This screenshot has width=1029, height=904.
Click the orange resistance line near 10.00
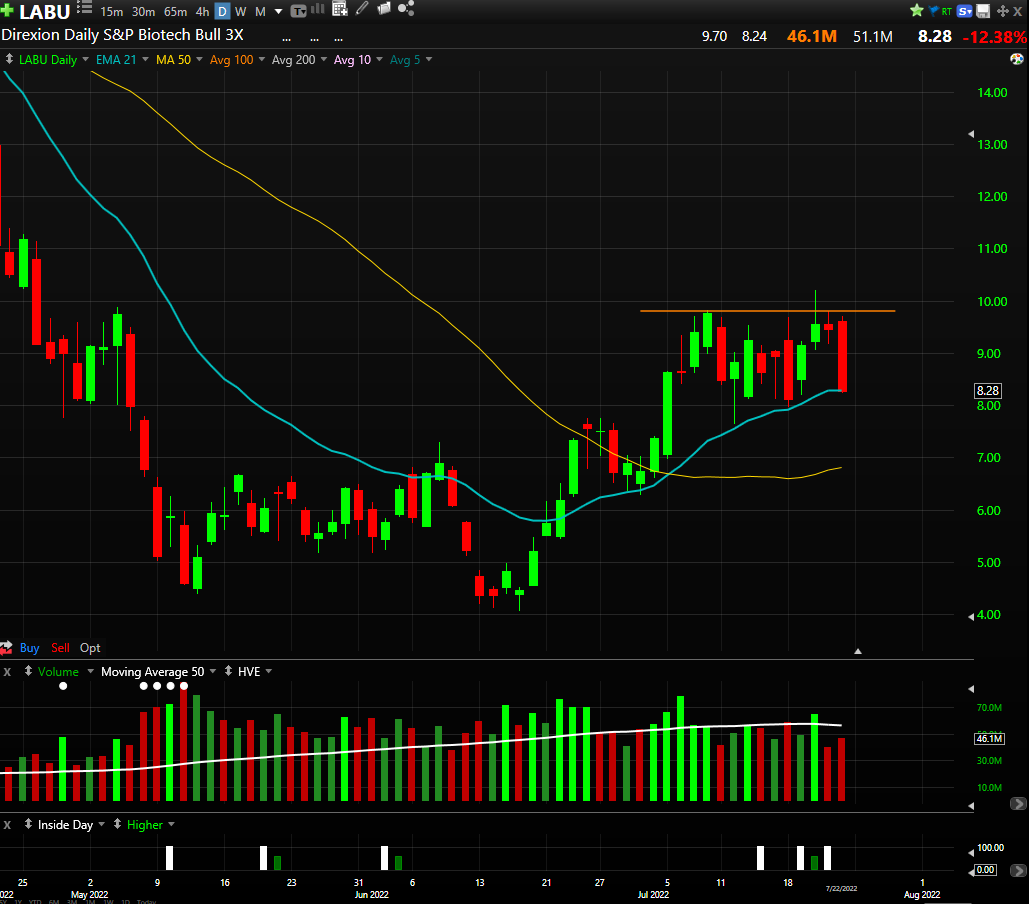pyautogui.click(x=767, y=311)
